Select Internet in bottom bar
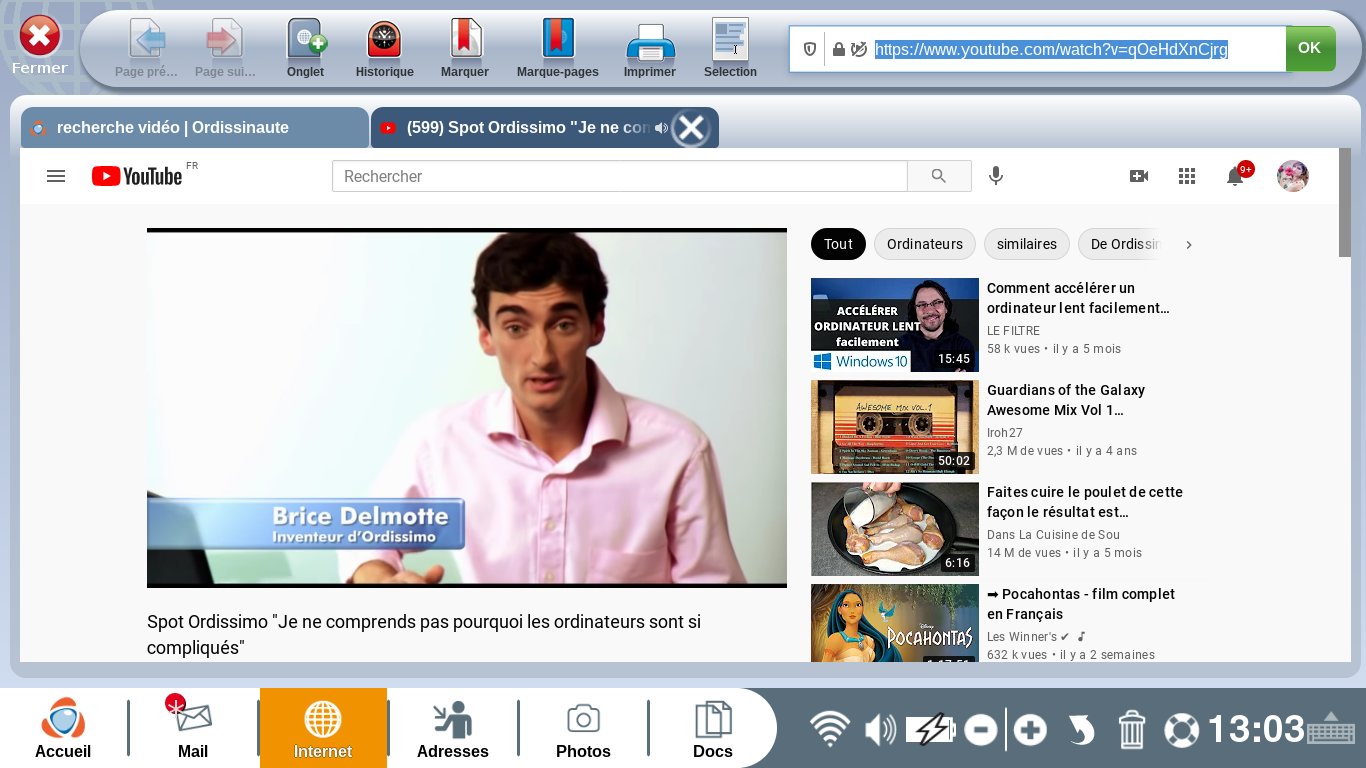This screenshot has width=1366, height=768. (323, 728)
